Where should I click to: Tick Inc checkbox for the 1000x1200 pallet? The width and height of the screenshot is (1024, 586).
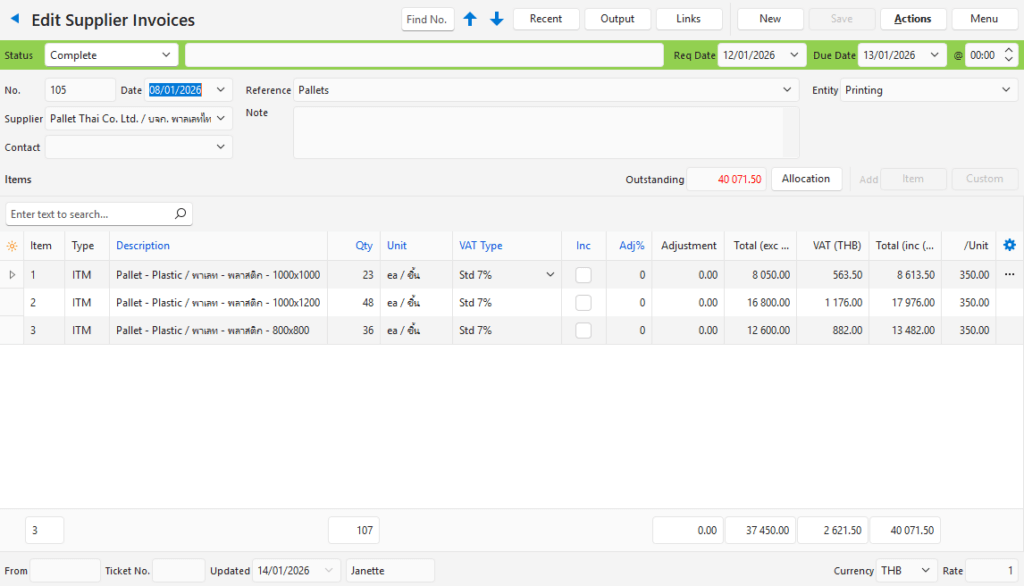(x=583, y=303)
